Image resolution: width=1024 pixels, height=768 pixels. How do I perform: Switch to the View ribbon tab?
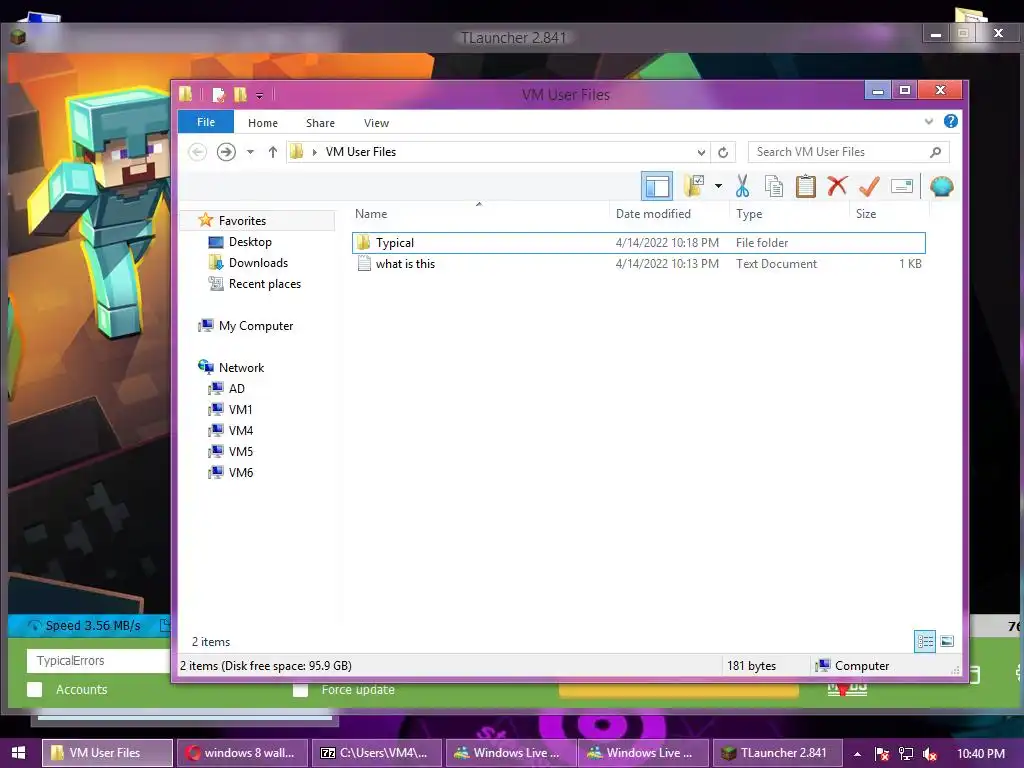point(376,123)
